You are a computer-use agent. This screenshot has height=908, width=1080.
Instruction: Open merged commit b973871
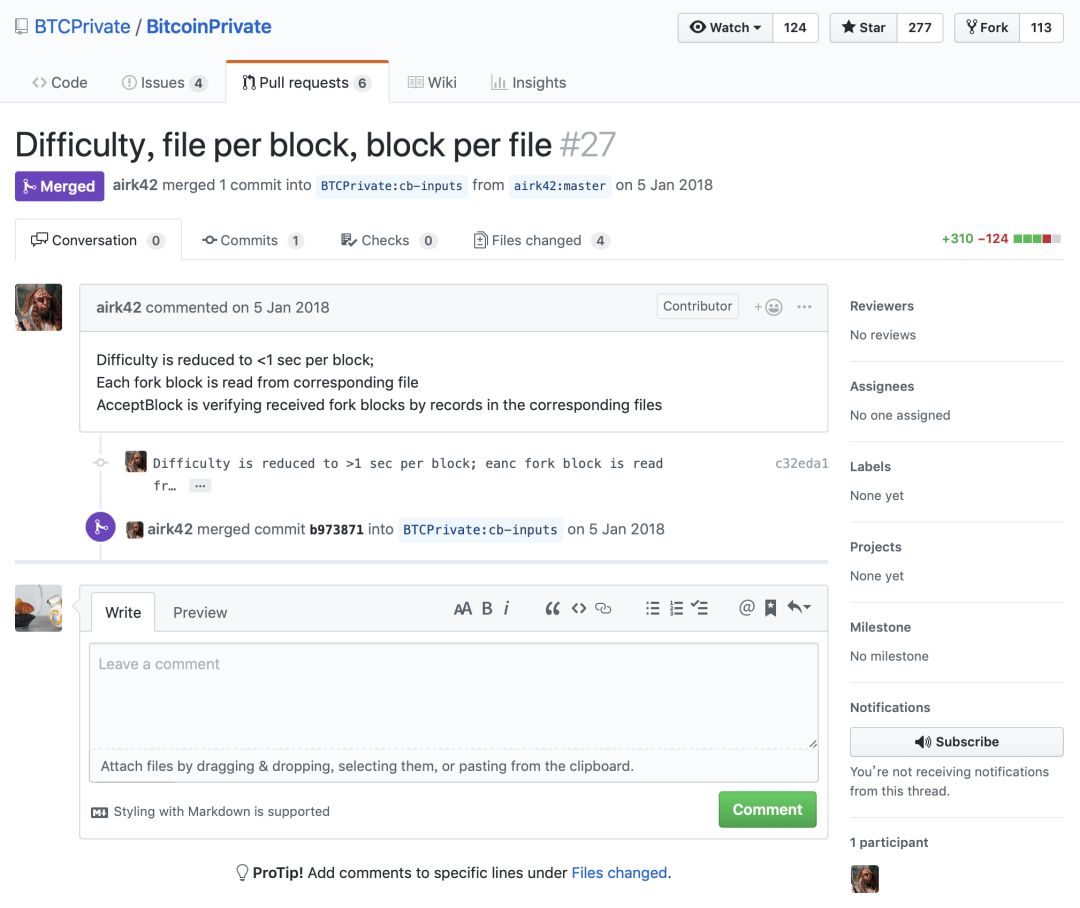(x=336, y=530)
